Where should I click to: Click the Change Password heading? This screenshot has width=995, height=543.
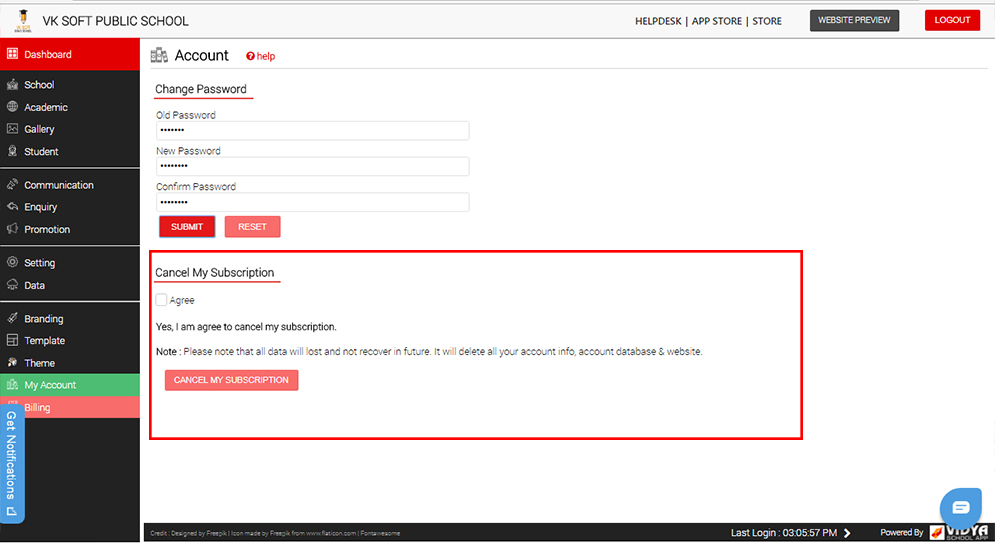[201, 89]
